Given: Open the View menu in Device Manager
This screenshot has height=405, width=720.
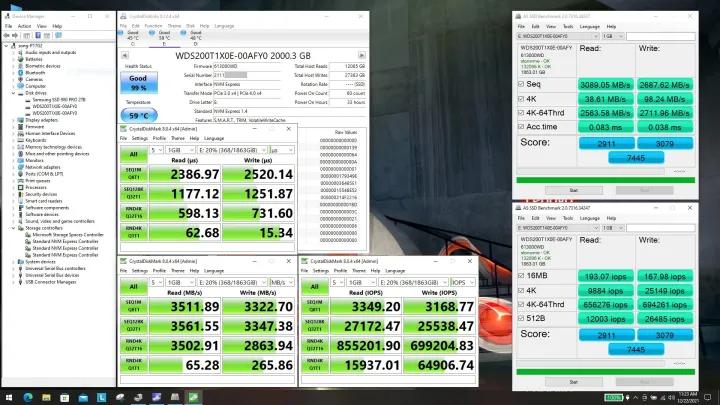Looking at the screenshot, I should [42, 26].
